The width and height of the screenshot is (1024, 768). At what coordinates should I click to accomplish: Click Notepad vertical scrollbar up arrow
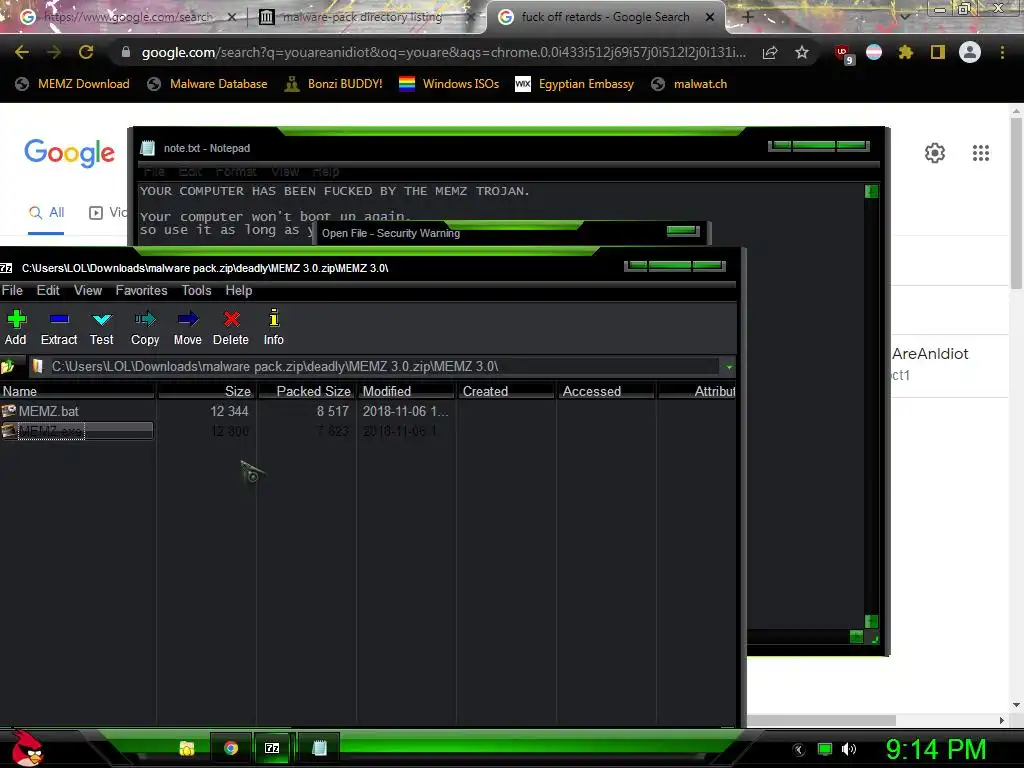pyautogui.click(x=871, y=191)
